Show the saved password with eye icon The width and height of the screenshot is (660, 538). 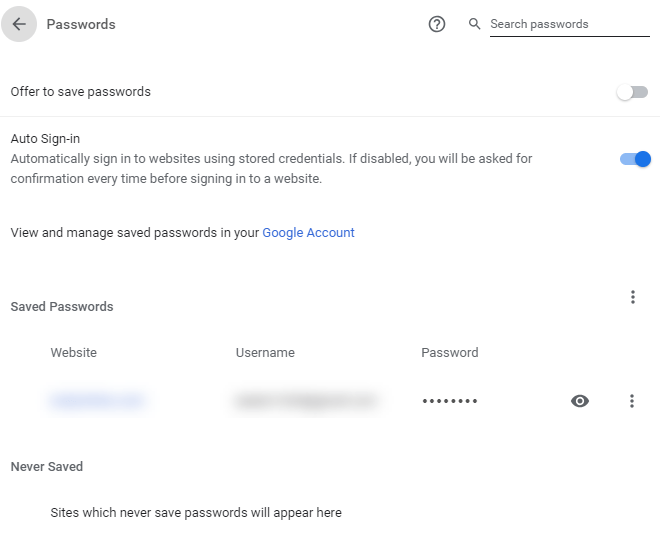(x=580, y=401)
